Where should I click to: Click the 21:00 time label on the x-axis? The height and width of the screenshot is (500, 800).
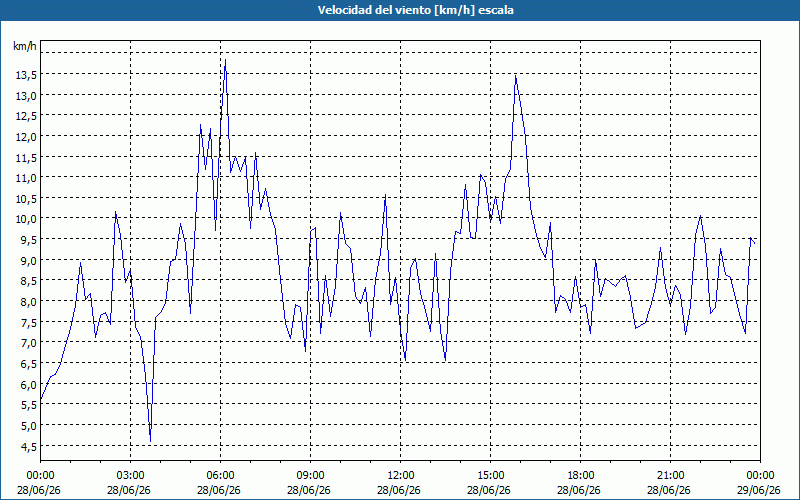pos(670,476)
